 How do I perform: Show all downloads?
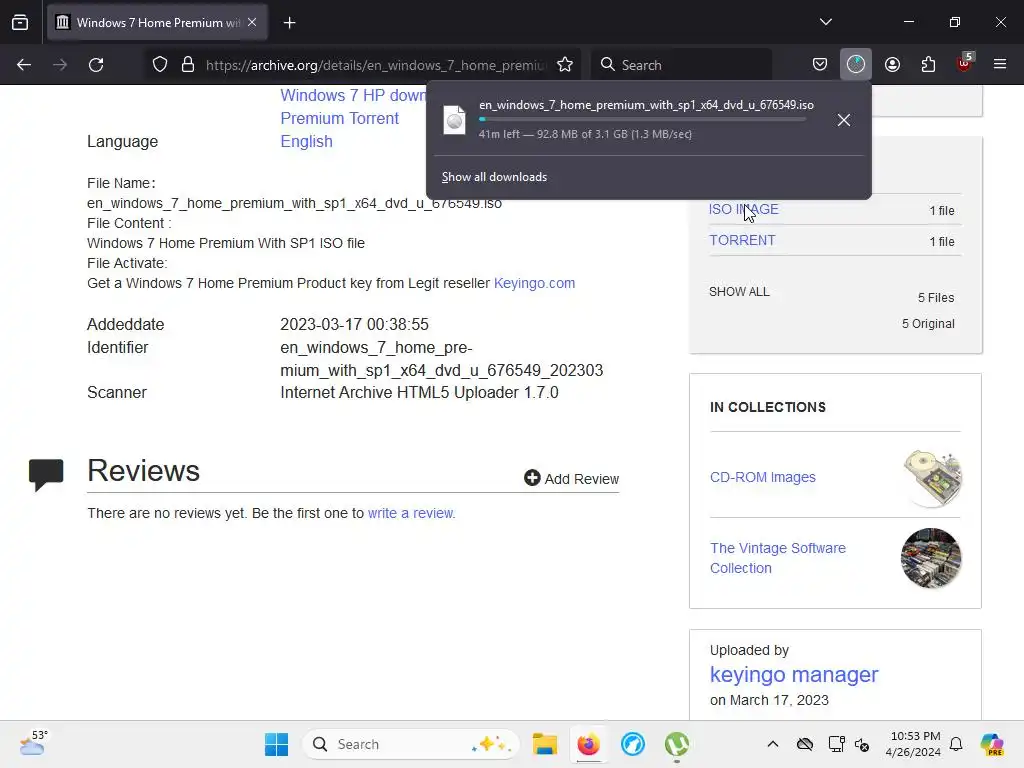pos(494,177)
